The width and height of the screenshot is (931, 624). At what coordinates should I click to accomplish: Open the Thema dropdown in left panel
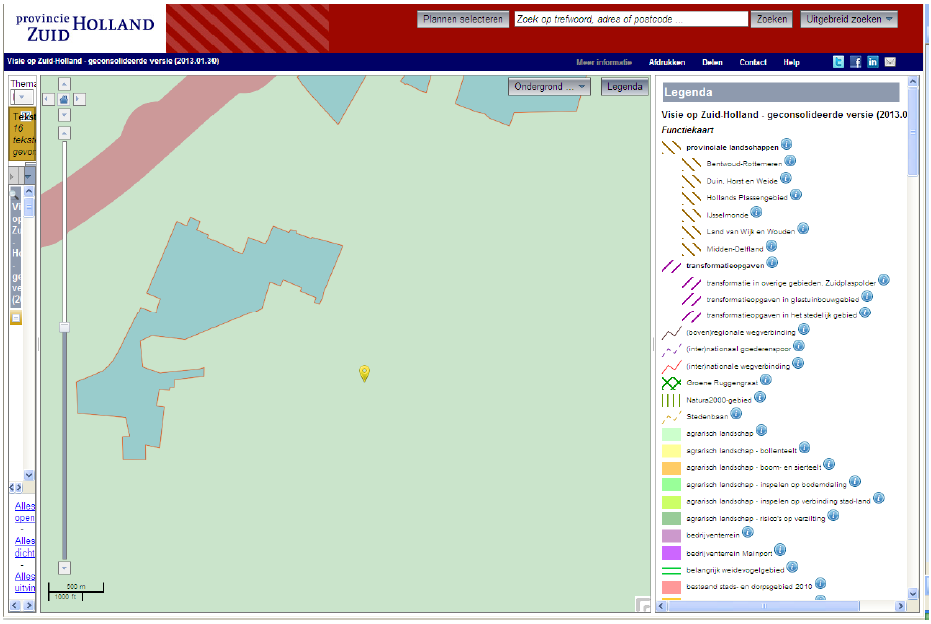click(23, 97)
